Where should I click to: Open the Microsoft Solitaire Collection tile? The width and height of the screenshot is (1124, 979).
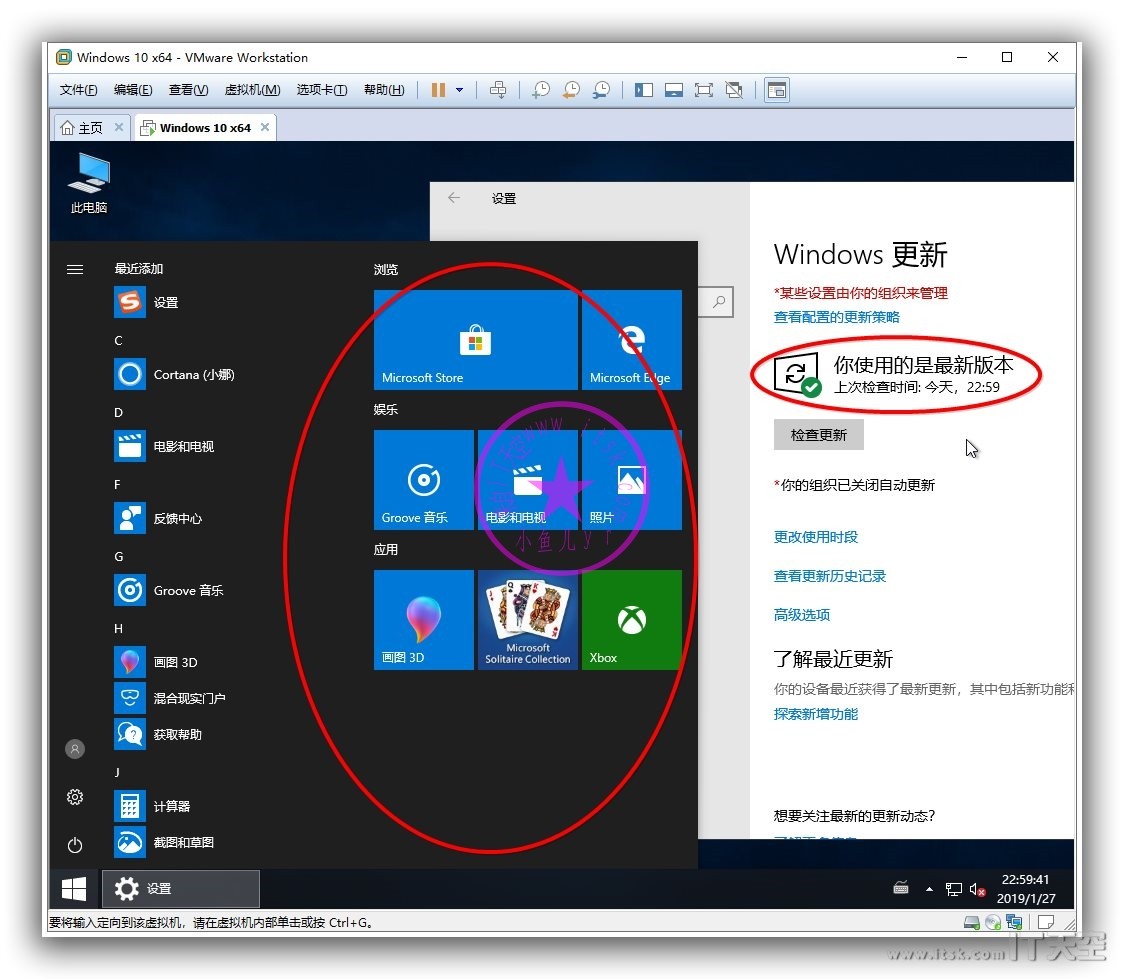click(x=528, y=620)
